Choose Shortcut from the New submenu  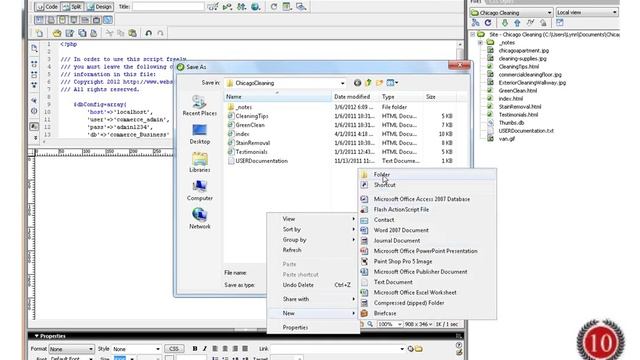427,185
